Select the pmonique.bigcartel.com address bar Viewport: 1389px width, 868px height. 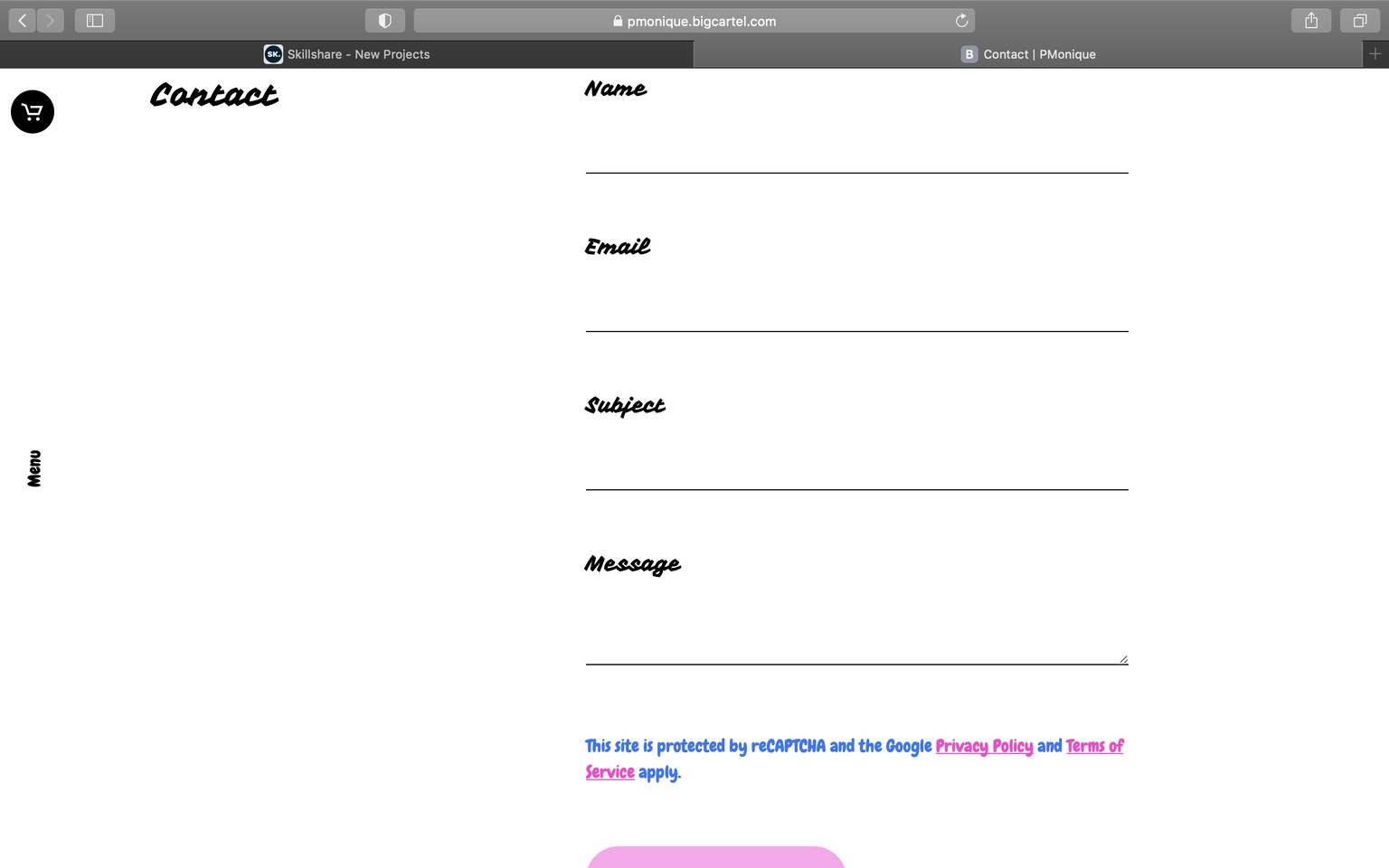coord(694,20)
